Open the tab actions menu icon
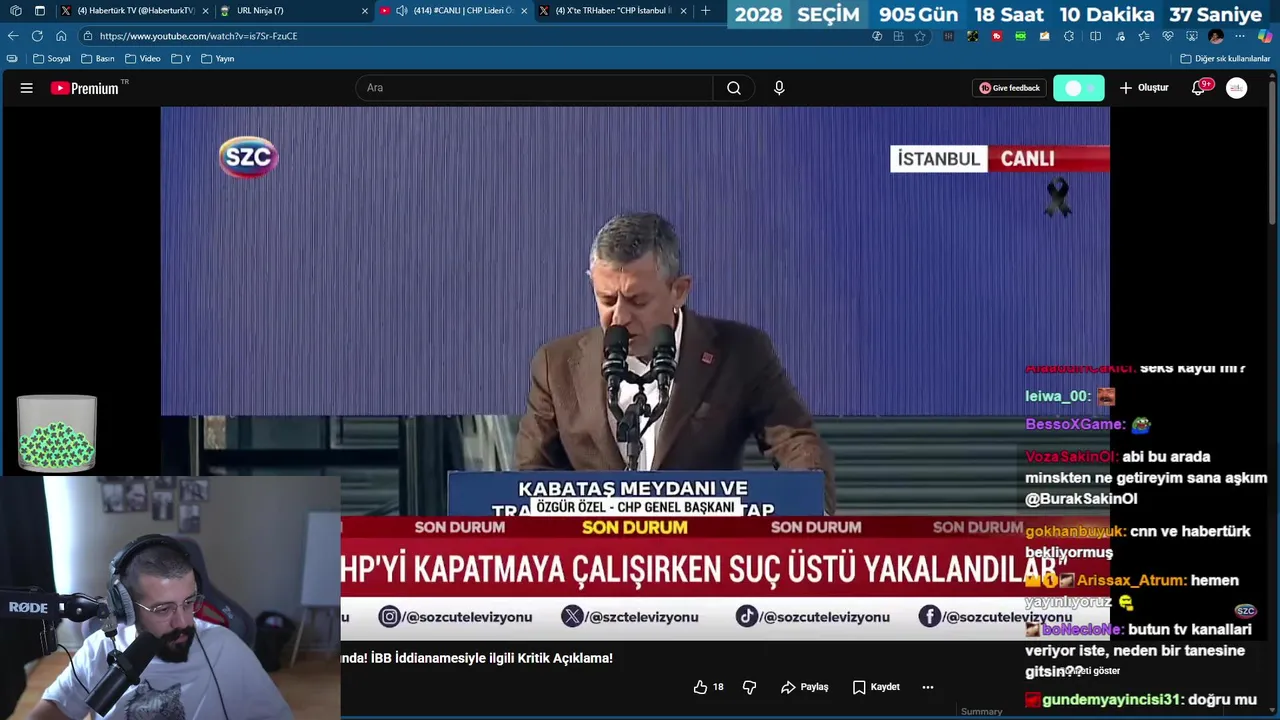 pyautogui.click(x=40, y=11)
